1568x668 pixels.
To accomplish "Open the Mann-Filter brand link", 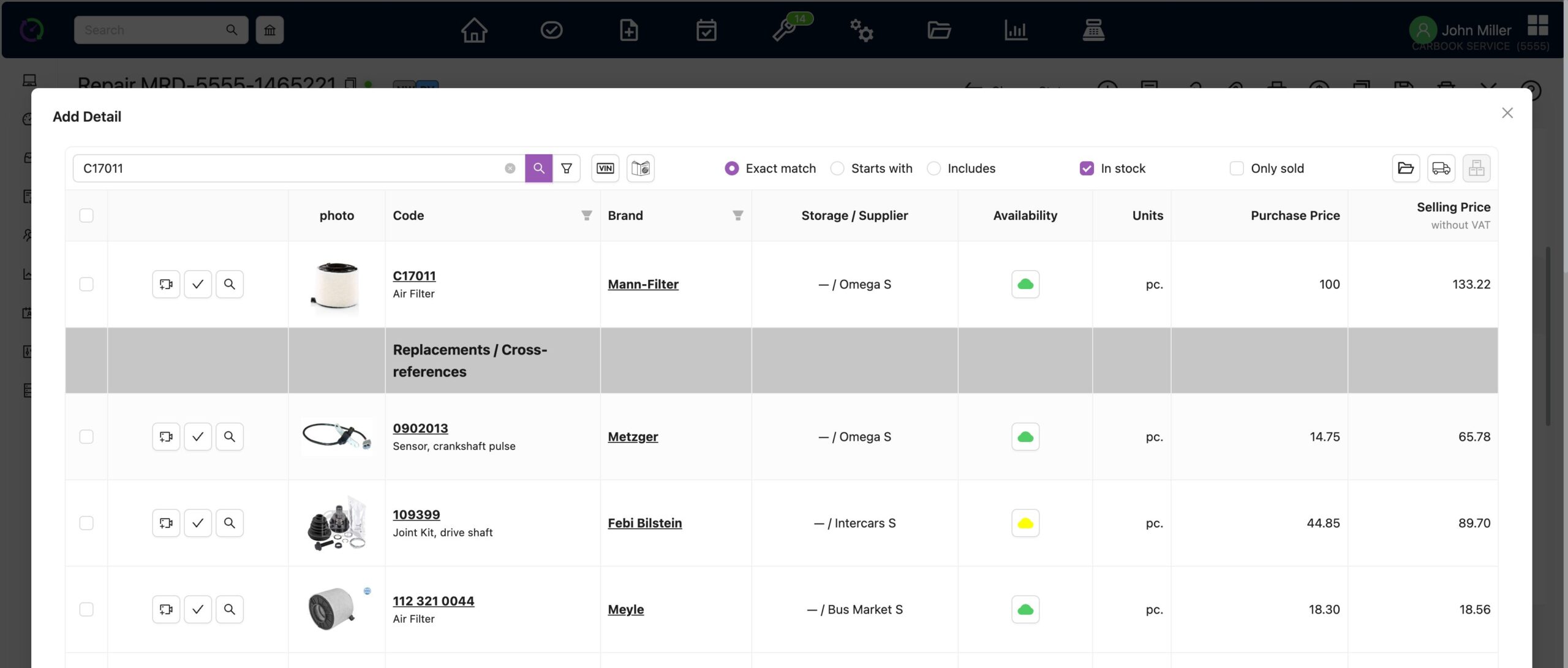I will pos(643,284).
